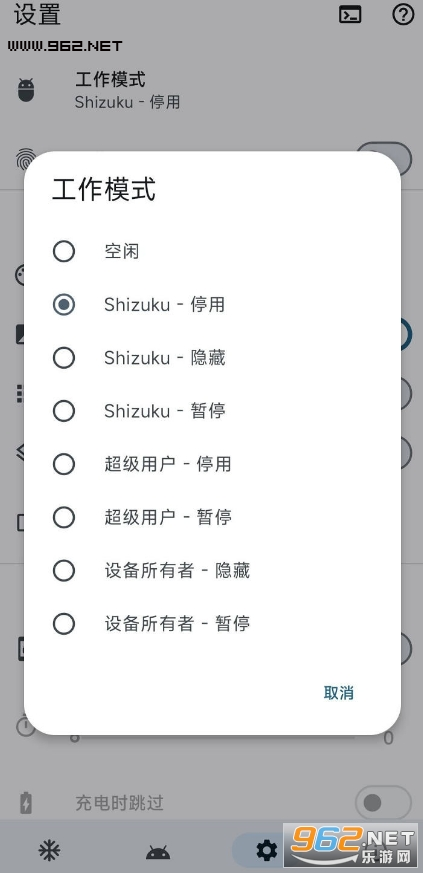This screenshot has height=873, width=423.
Task: Toggle the 充电时跳过 switch
Action: (x=383, y=803)
